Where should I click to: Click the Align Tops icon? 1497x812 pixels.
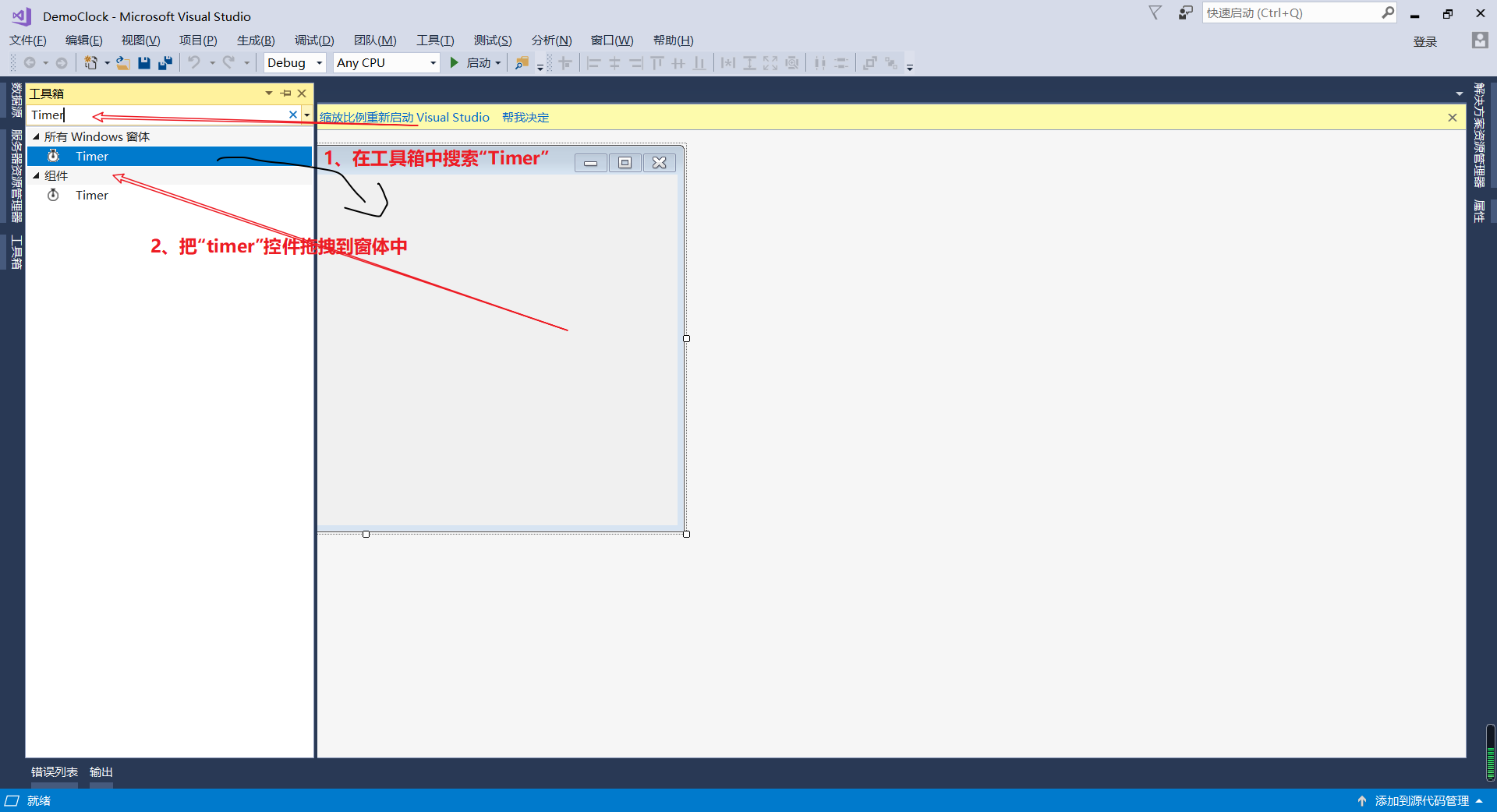pos(657,63)
